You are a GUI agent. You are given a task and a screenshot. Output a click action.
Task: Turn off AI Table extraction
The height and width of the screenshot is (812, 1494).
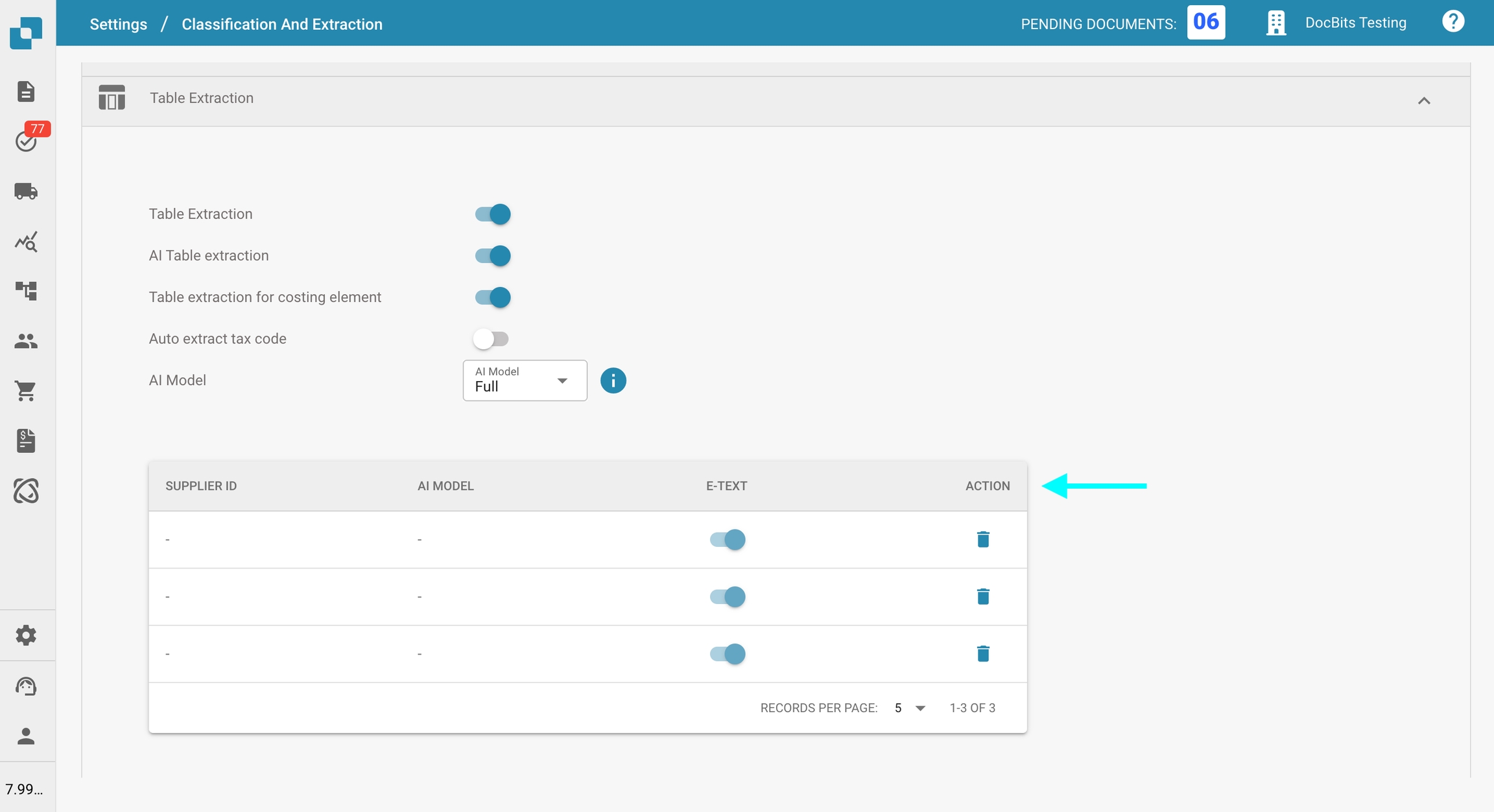493,255
